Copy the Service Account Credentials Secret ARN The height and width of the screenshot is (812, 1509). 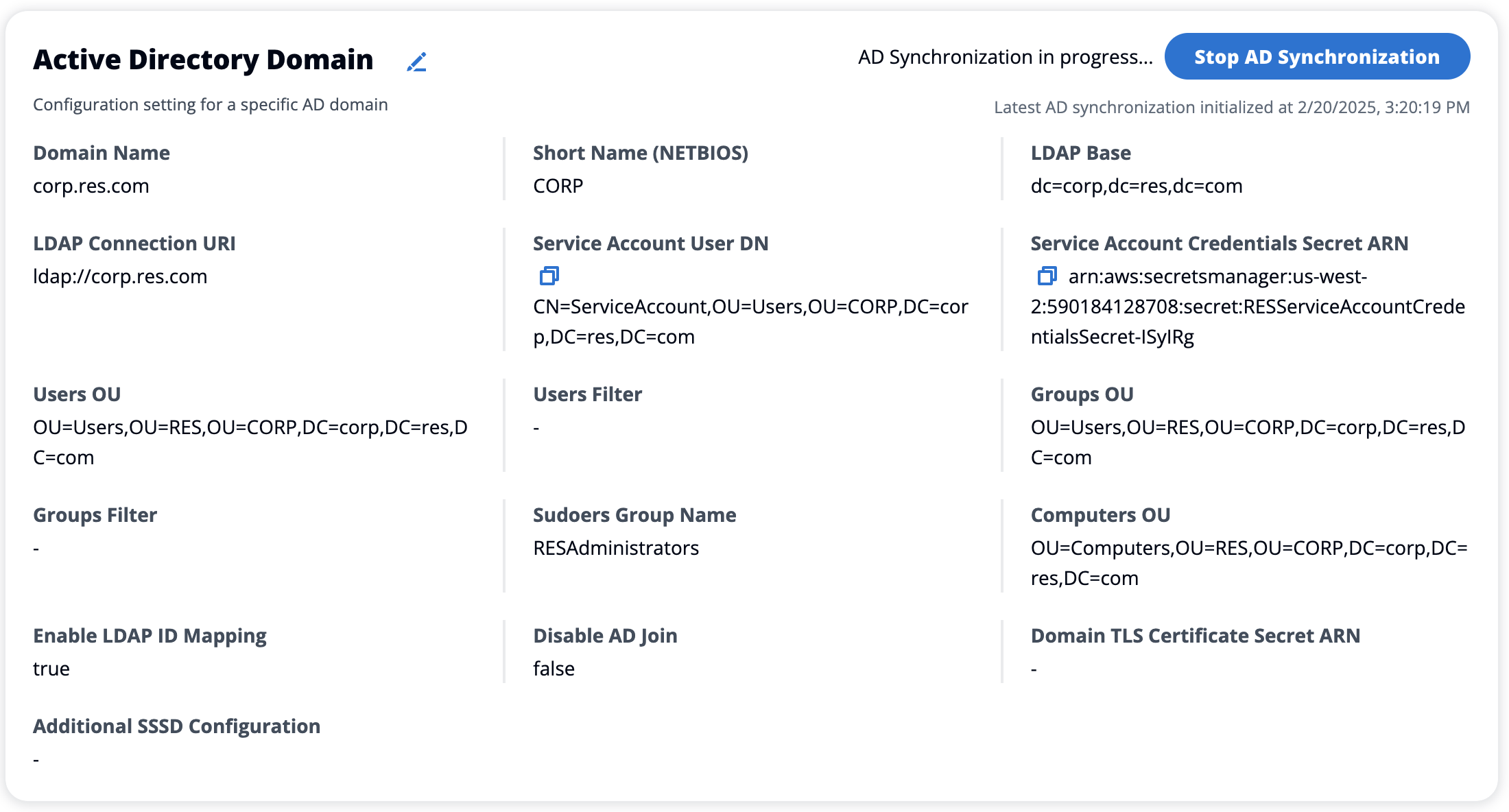click(x=1046, y=276)
